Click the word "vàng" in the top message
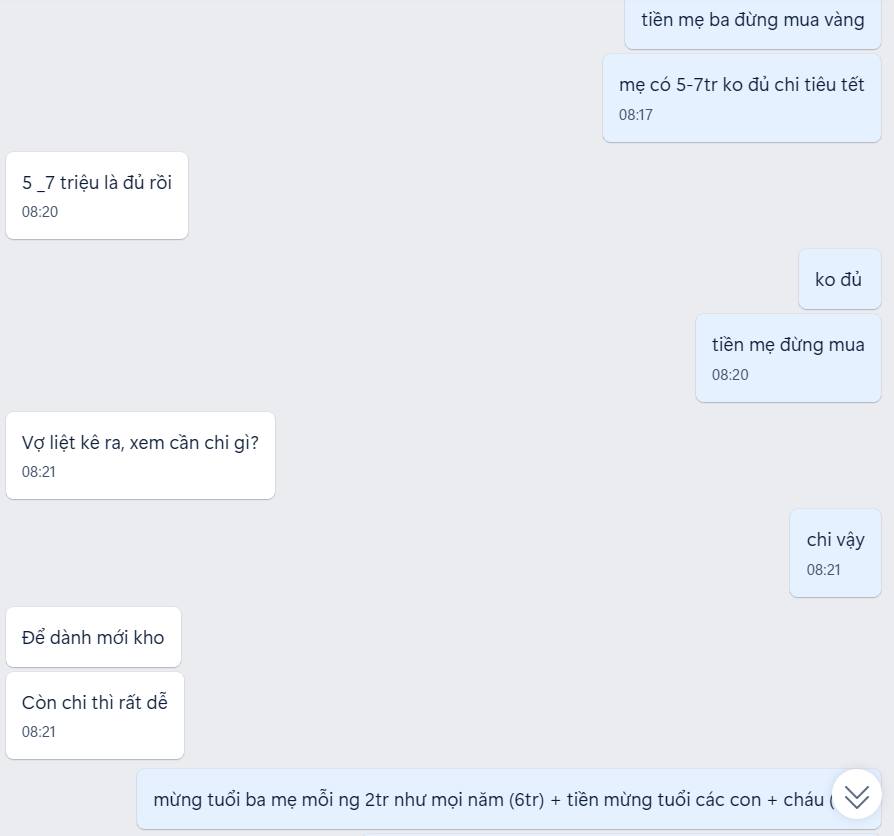Viewport: 894px width, 836px height. pyautogui.click(x=844, y=21)
